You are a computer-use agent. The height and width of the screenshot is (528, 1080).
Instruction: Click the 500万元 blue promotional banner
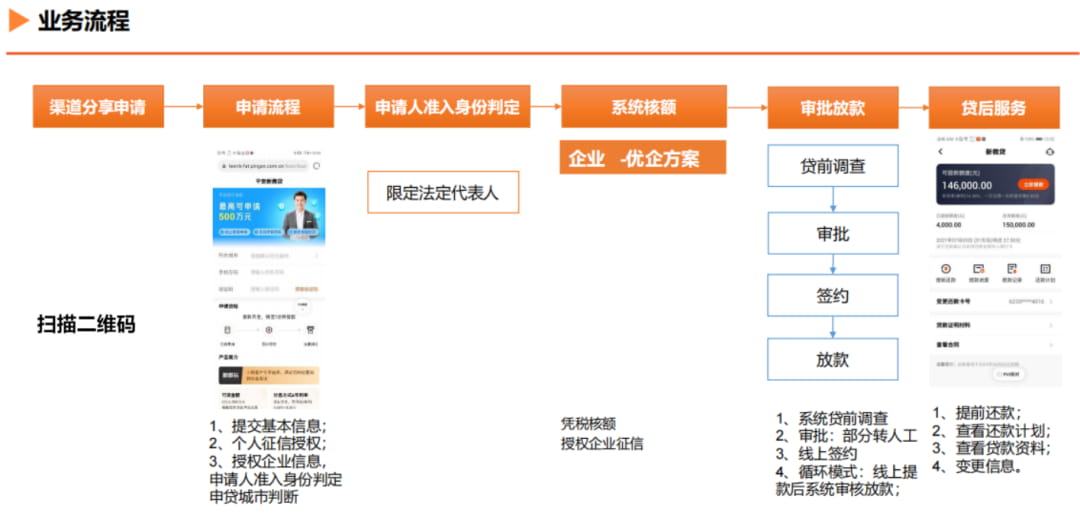[x=269, y=217]
